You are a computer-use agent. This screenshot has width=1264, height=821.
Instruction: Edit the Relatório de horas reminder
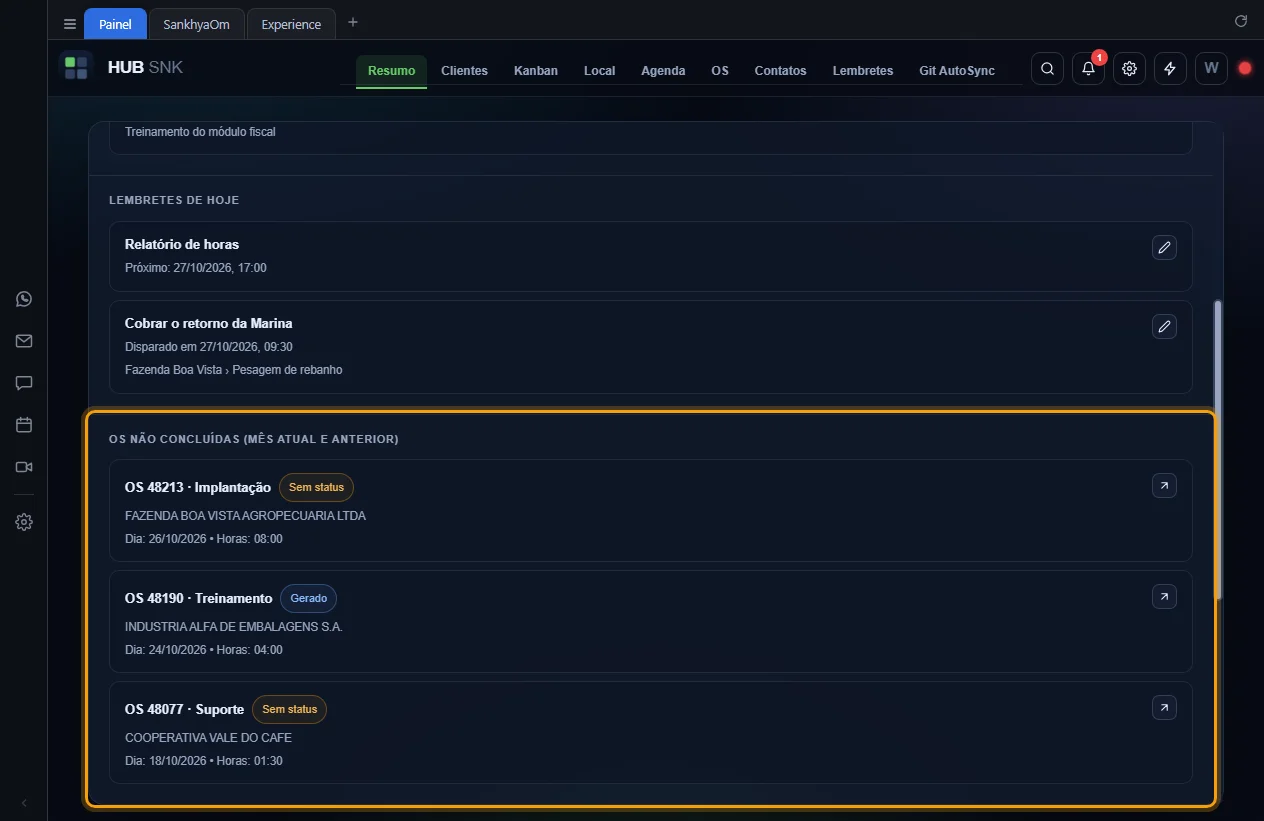click(1164, 248)
